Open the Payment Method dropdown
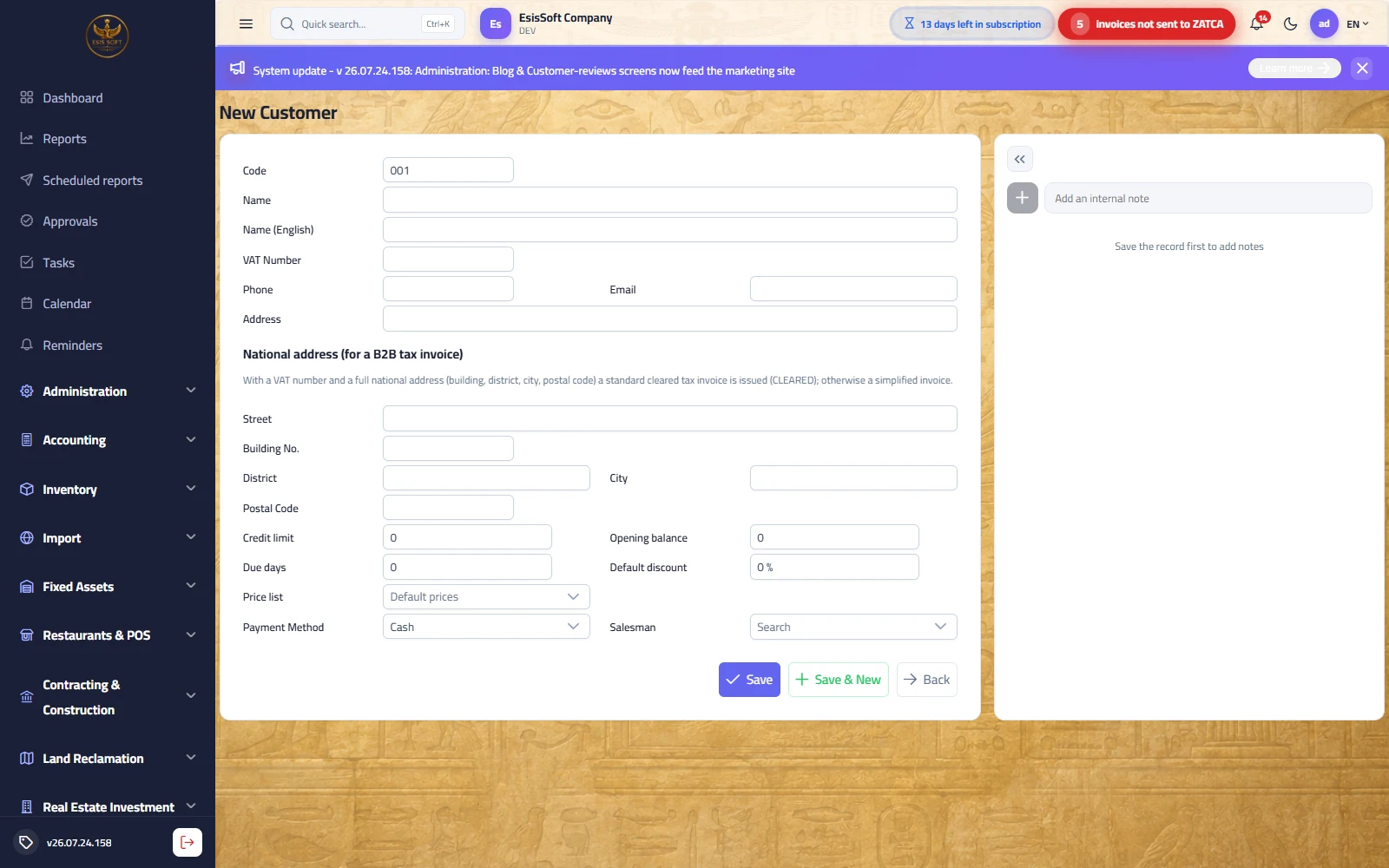Image resolution: width=1389 pixels, height=868 pixels. (x=486, y=627)
